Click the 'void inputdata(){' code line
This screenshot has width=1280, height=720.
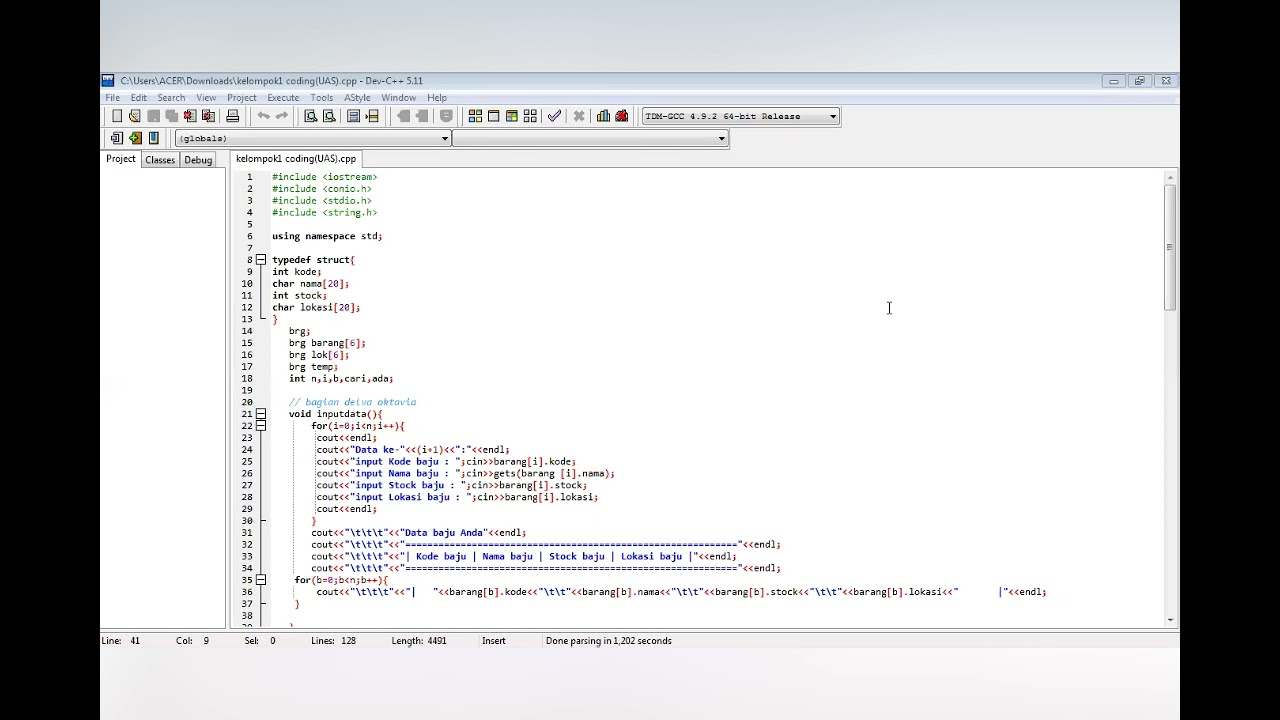point(335,414)
